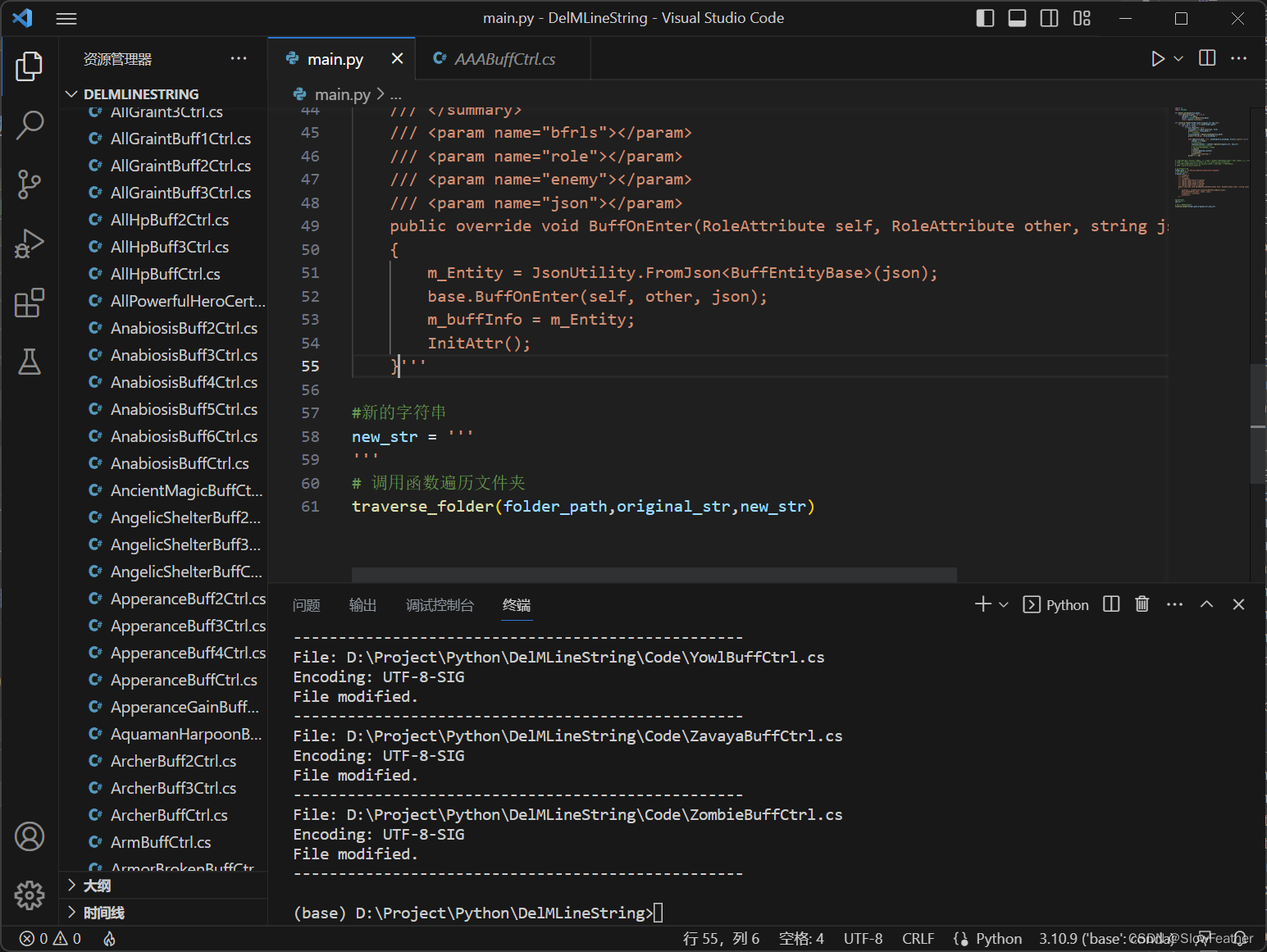1267x952 pixels.
Task: Split the terminal pane
Action: coord(1111,604)
